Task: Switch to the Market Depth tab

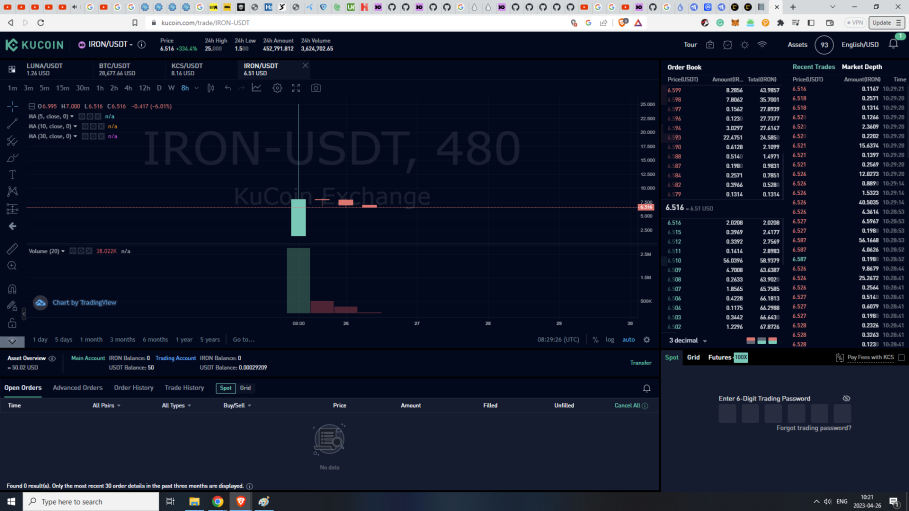Action: coord(861,67)
